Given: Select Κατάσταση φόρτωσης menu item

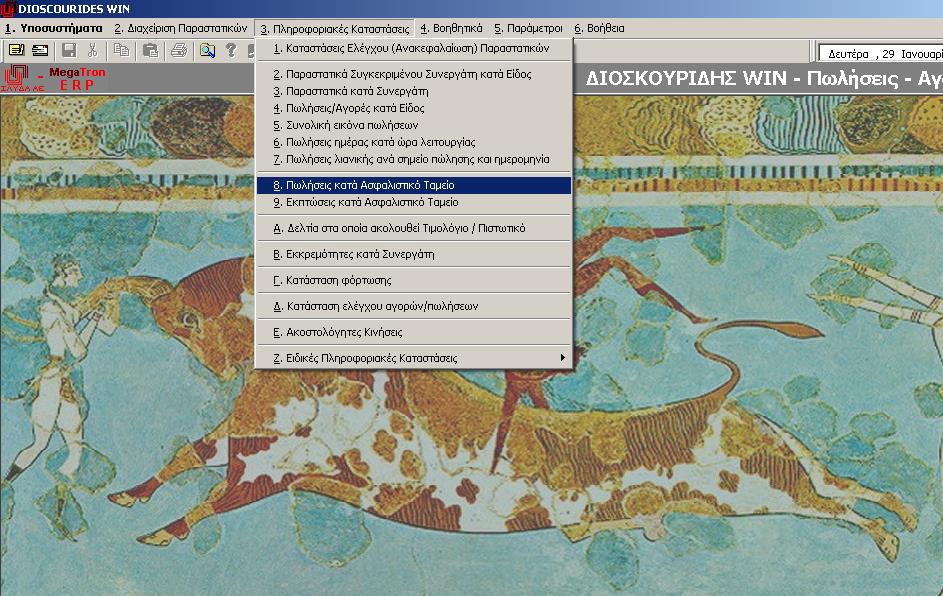Looking at the screenshot, I should (x=414, y=280).
